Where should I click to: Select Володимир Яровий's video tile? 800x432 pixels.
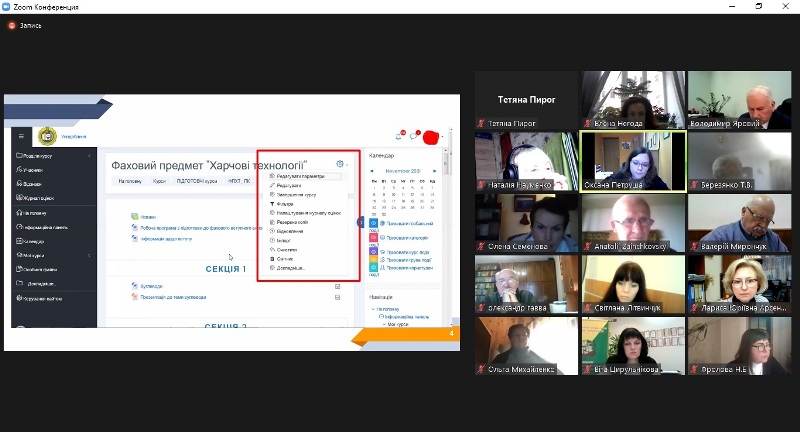coord(739,100)
